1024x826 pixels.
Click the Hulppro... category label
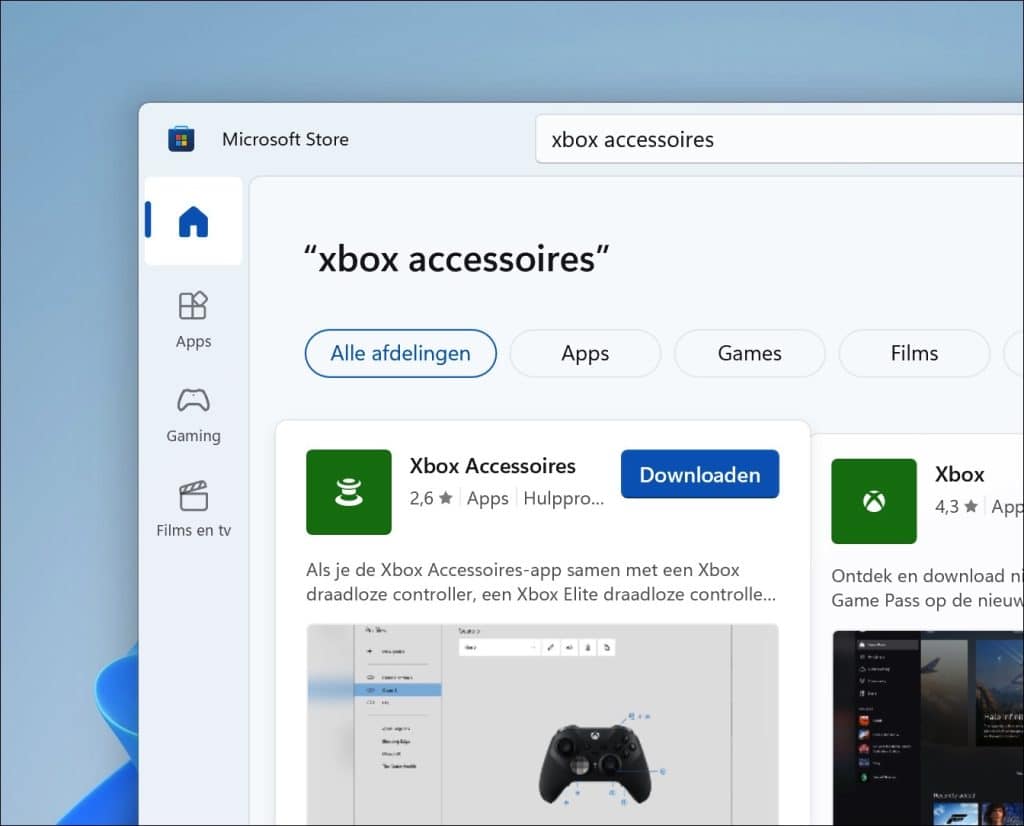pos(564,498)
